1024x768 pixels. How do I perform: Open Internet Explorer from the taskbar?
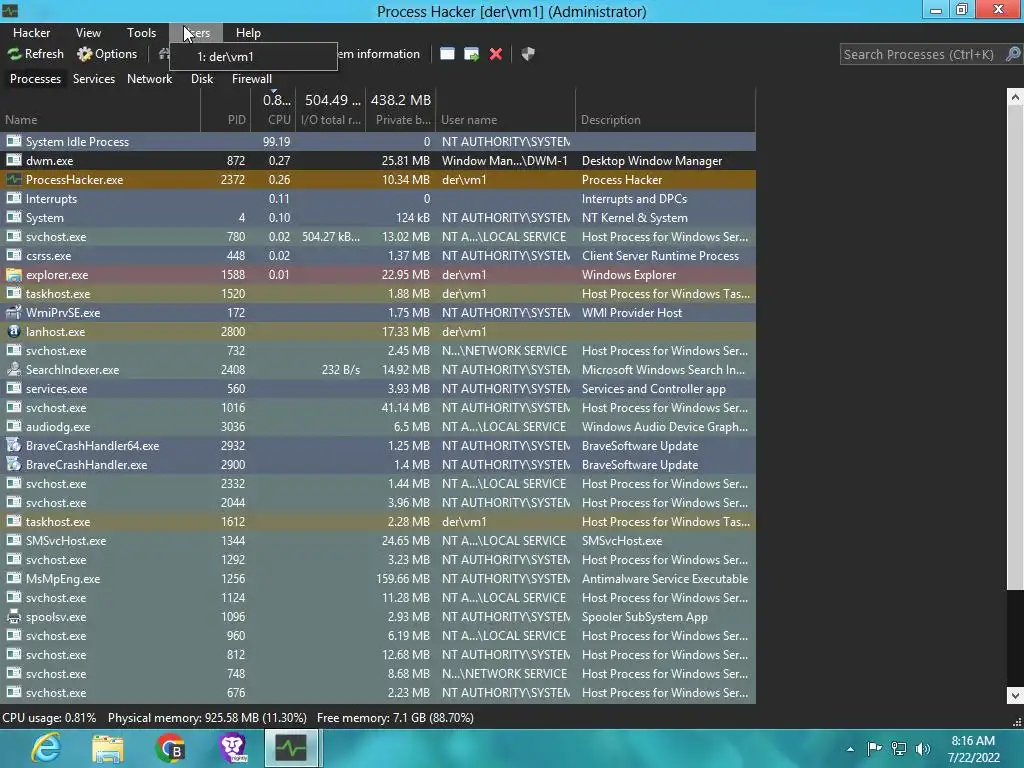[x=46, y=748]
